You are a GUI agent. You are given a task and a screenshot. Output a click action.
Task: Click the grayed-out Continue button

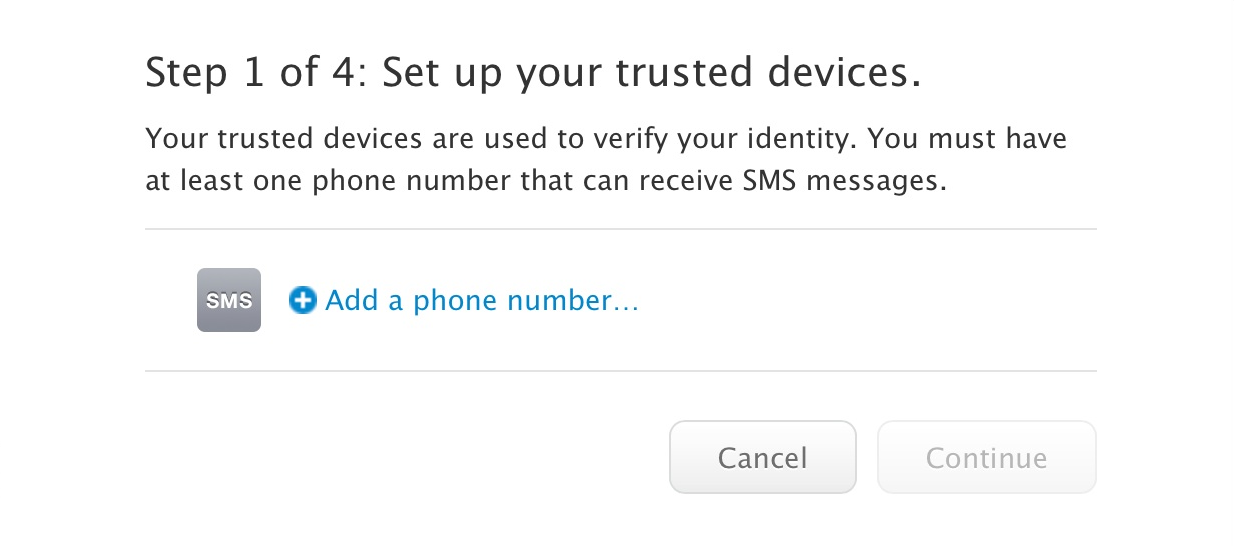[x=986, y=458]
